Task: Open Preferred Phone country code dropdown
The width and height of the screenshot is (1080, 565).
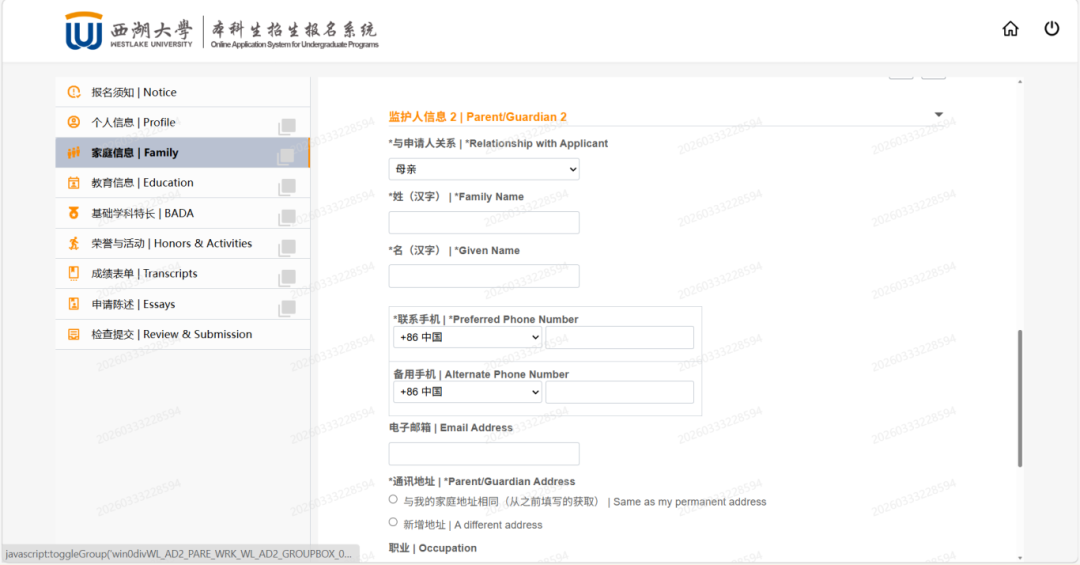Action: point(467,338)
